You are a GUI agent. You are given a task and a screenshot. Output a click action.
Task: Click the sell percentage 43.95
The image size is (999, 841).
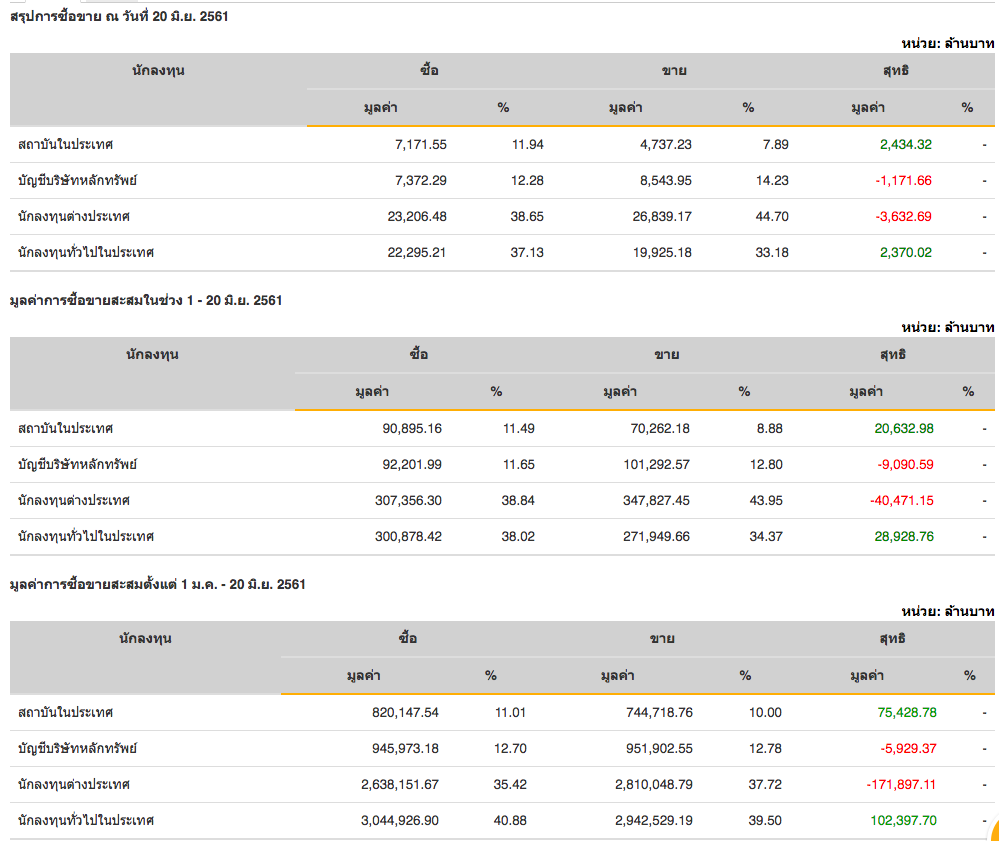[766, 500]
